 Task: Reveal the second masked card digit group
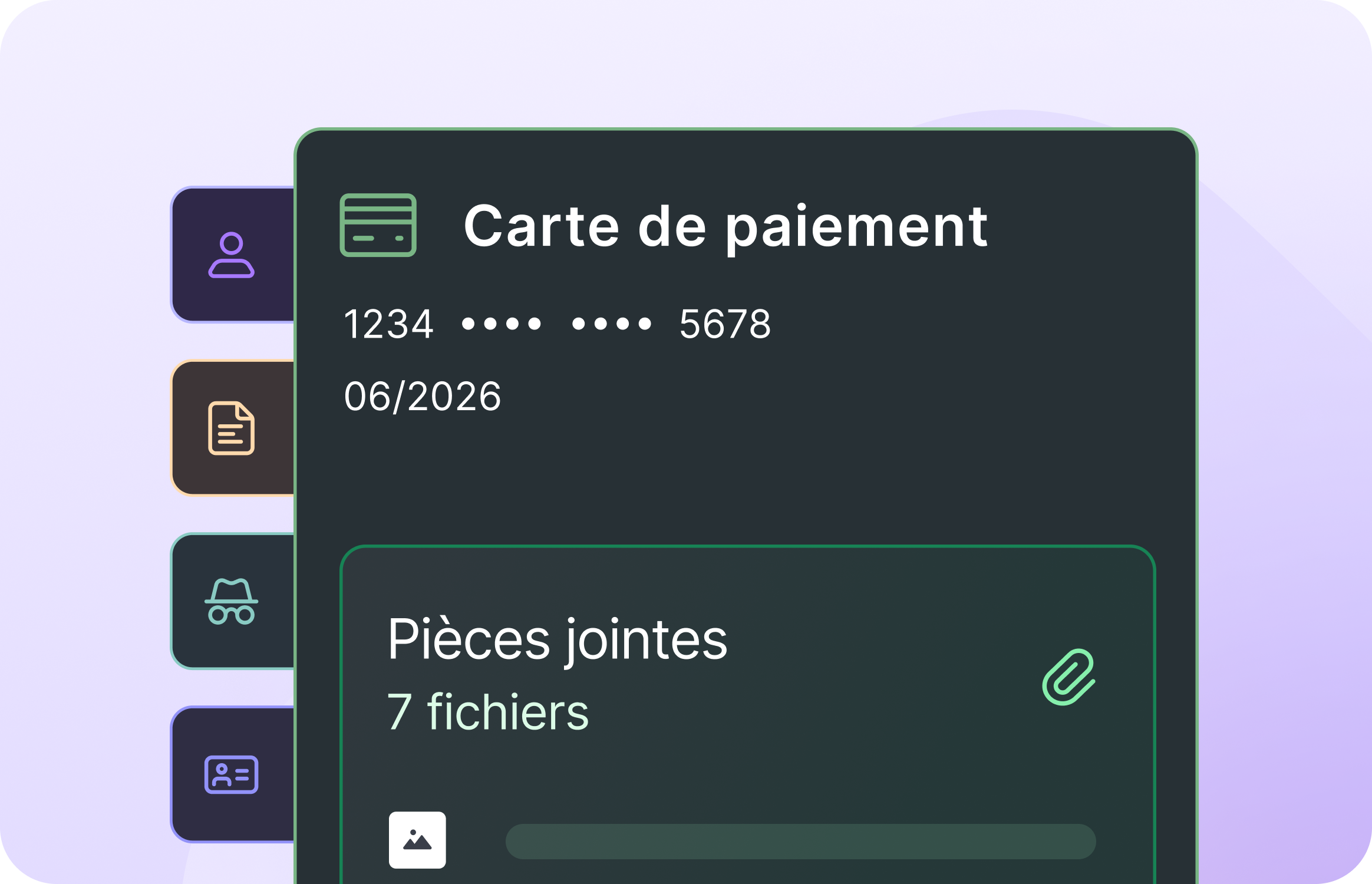pyautogui.click(x=612, y=324)
